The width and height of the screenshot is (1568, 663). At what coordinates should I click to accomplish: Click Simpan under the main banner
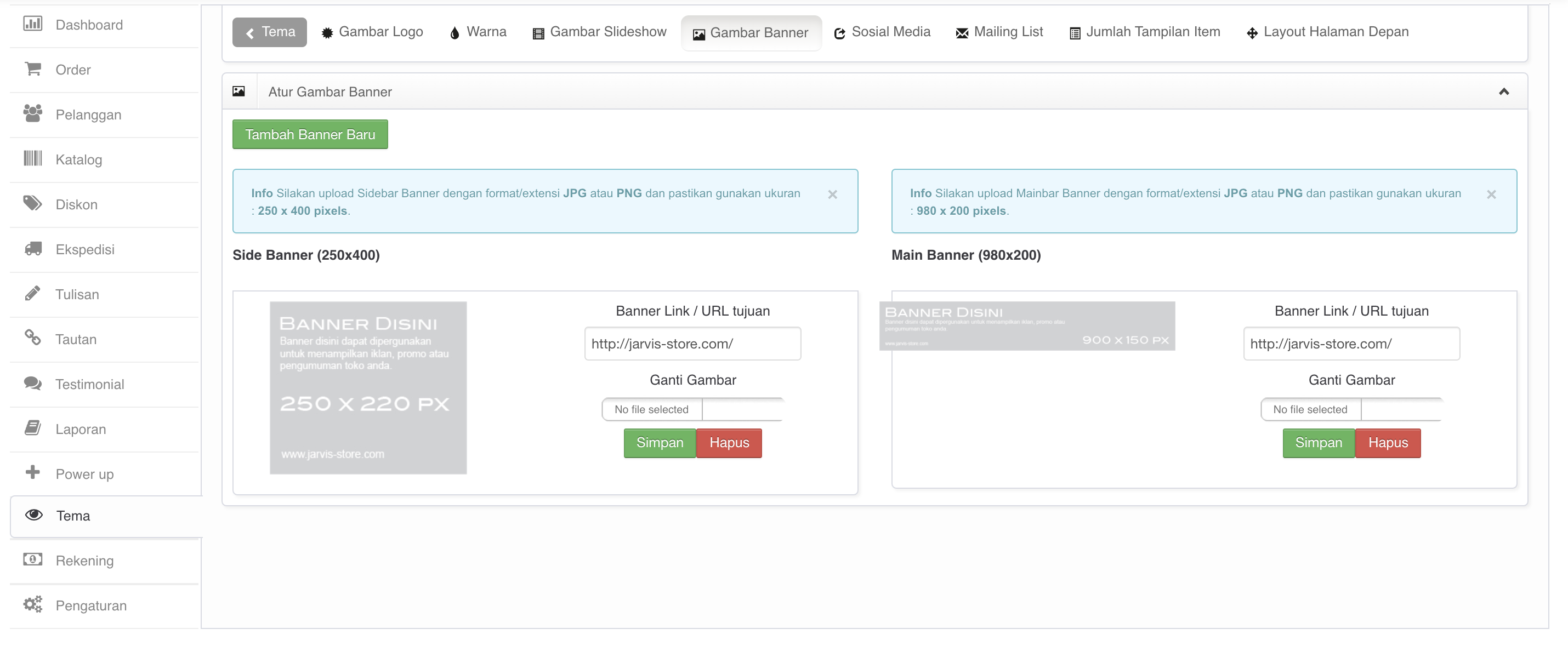1318,443
